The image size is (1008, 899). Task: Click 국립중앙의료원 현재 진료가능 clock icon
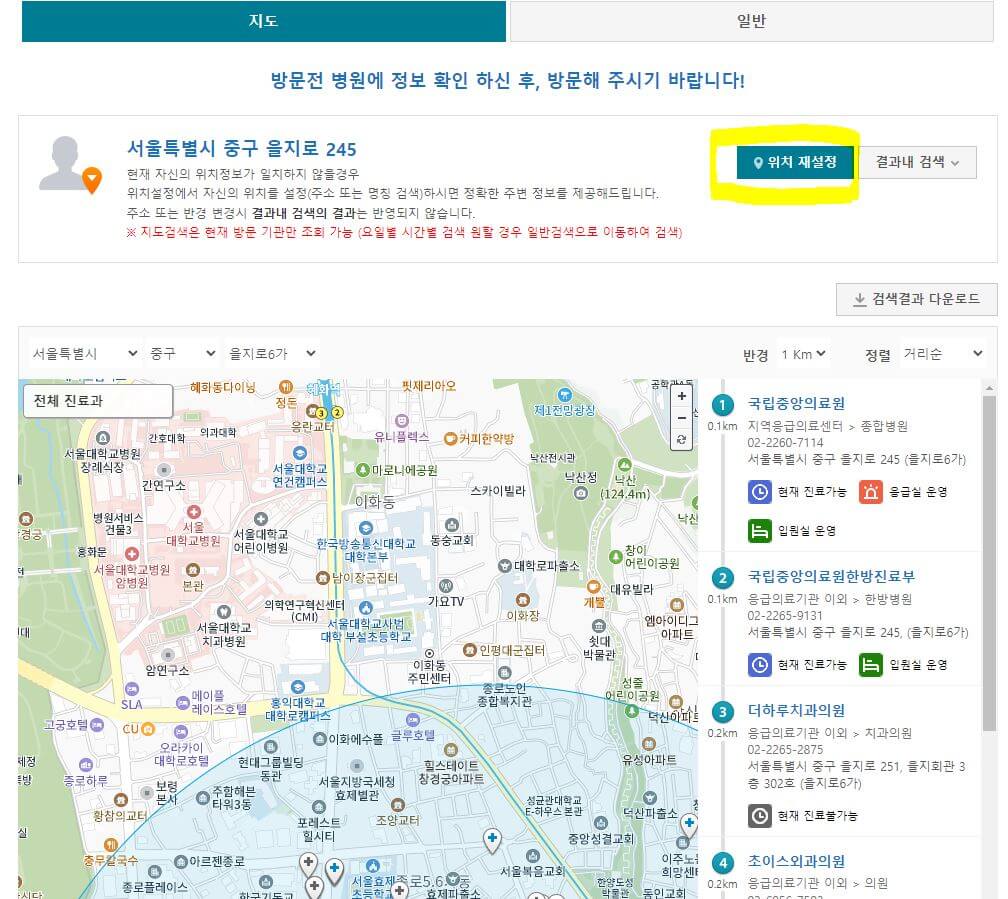click(759, 492)
